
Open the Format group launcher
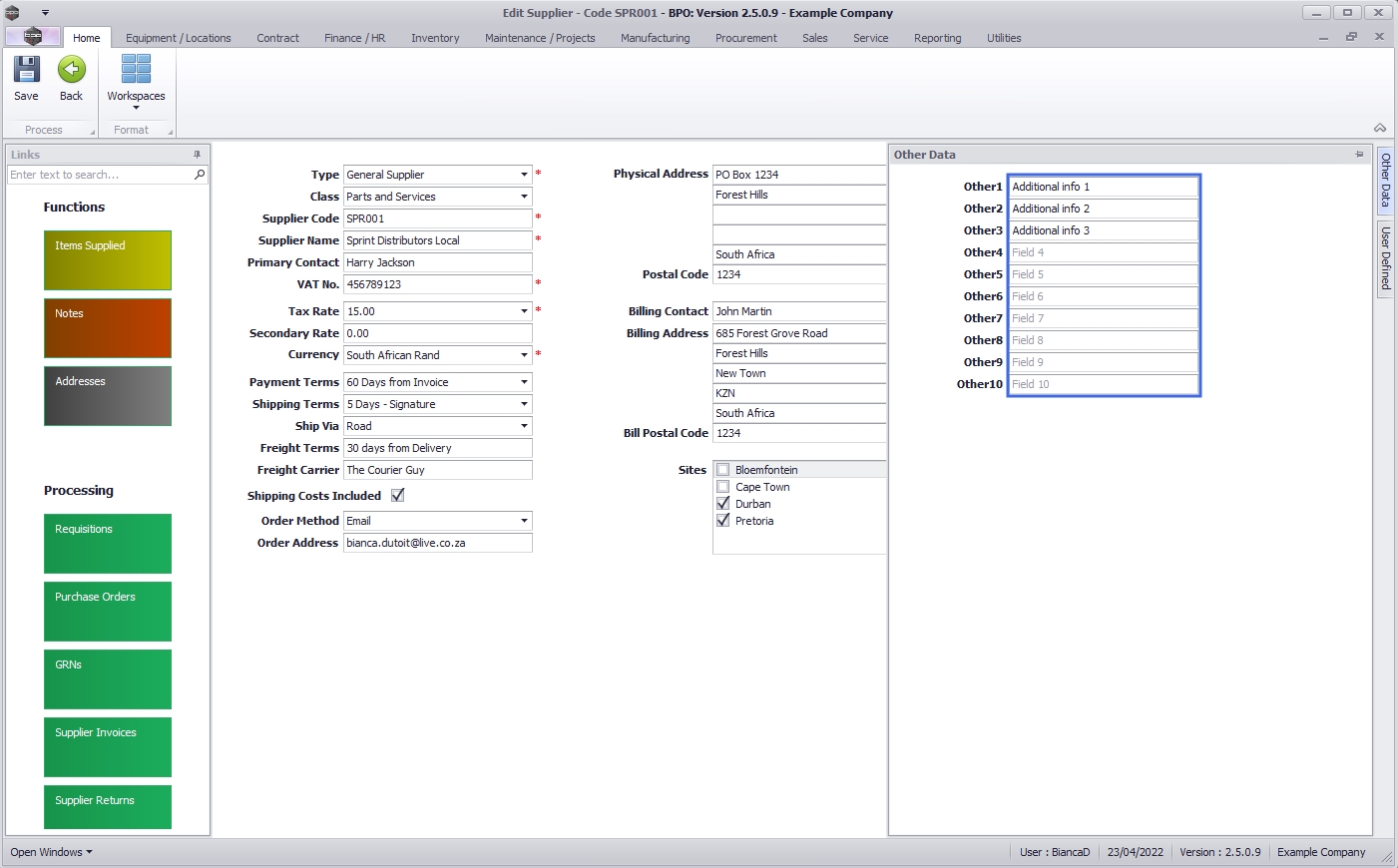click(x=170, y=132)
